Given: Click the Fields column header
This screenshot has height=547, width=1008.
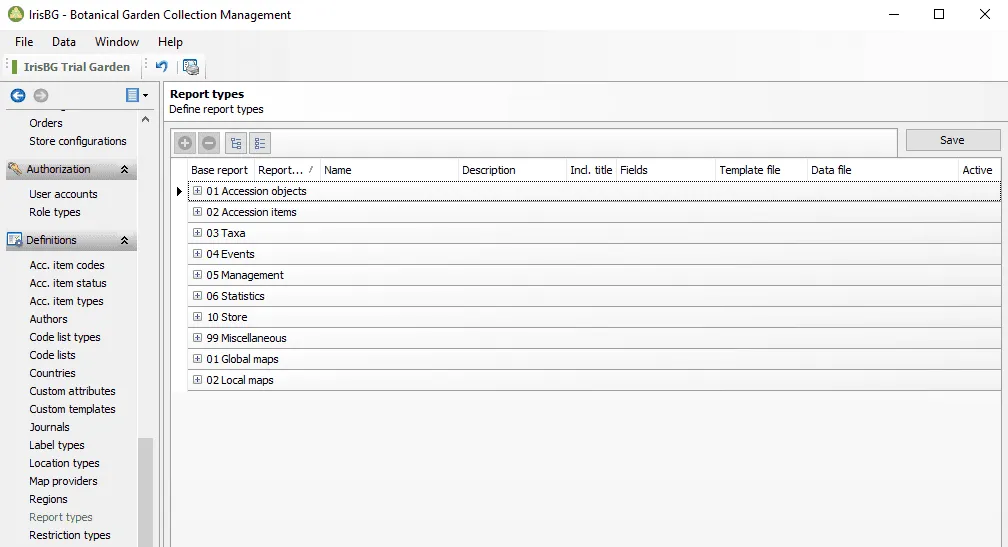Looking at the screenshot, I should point(665,170).
